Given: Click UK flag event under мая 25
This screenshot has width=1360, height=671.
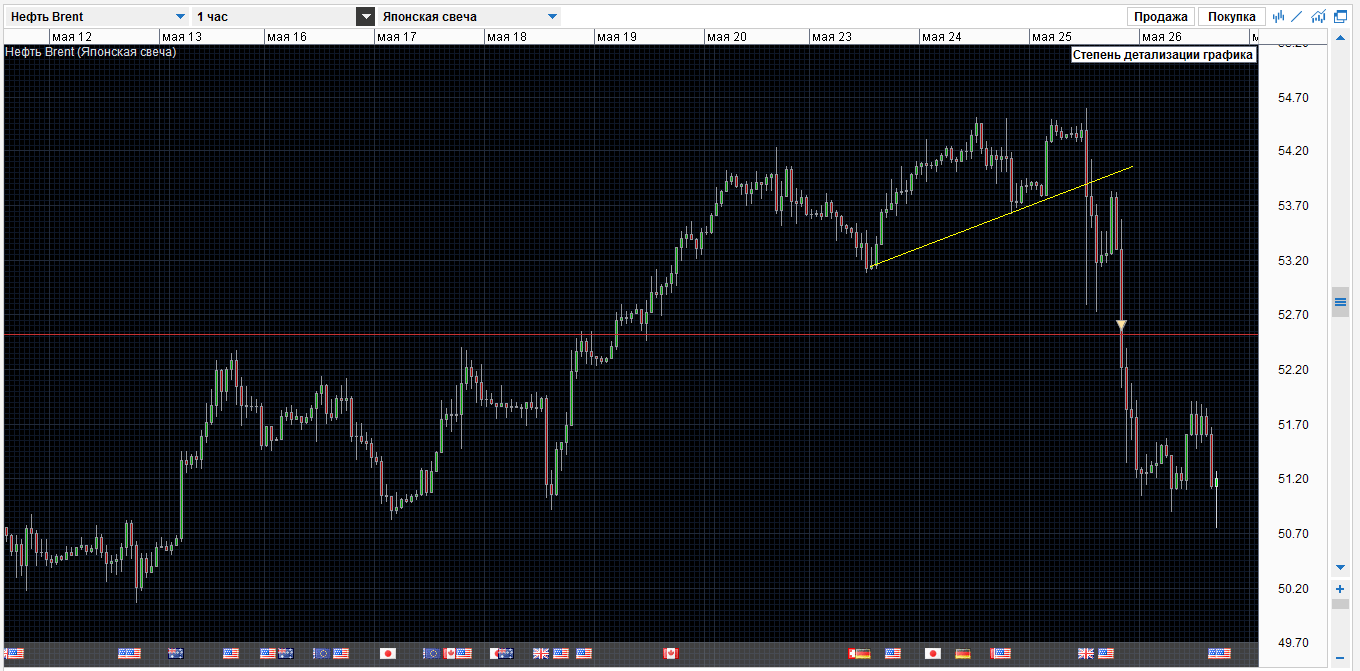Looking at the screenshot, I should (1086, 653).
